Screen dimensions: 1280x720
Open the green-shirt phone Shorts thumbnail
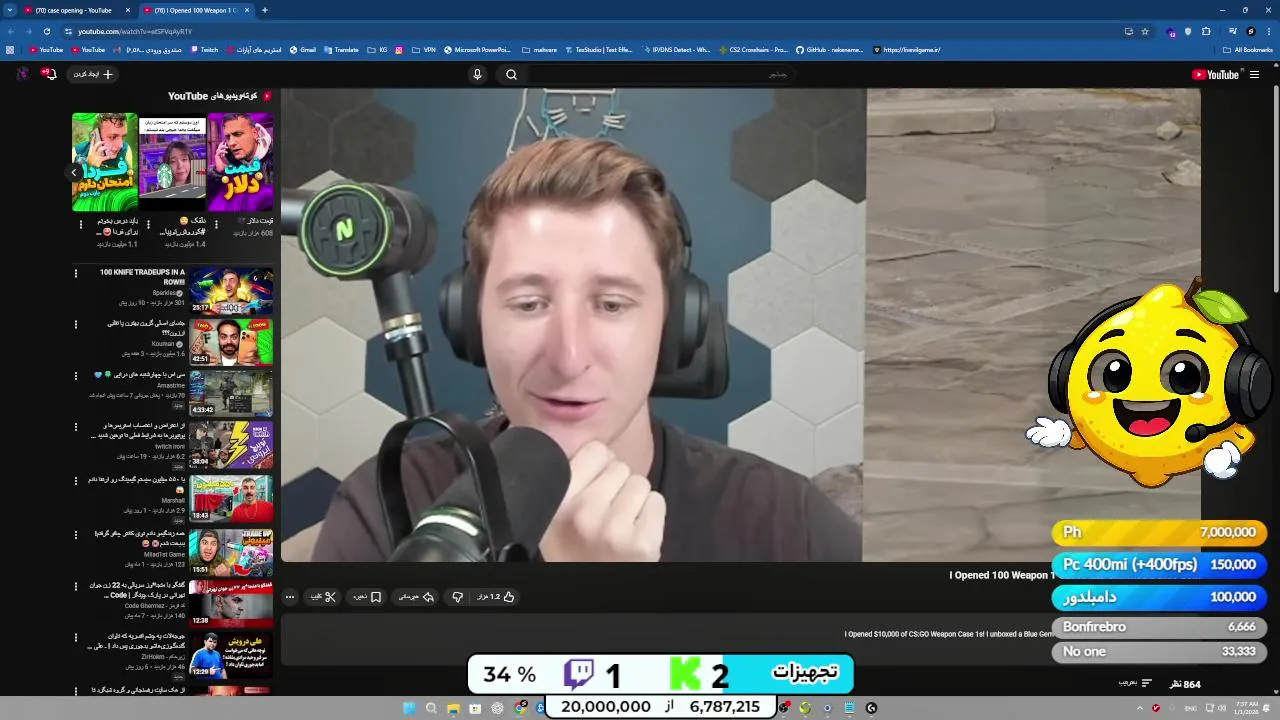(x=105, y=162)
